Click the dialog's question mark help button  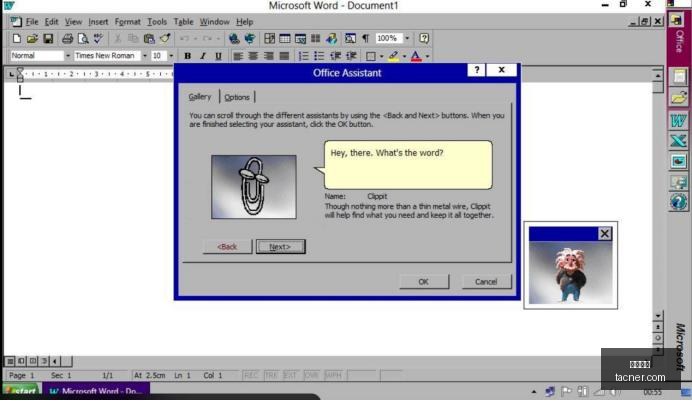point(477,70)
